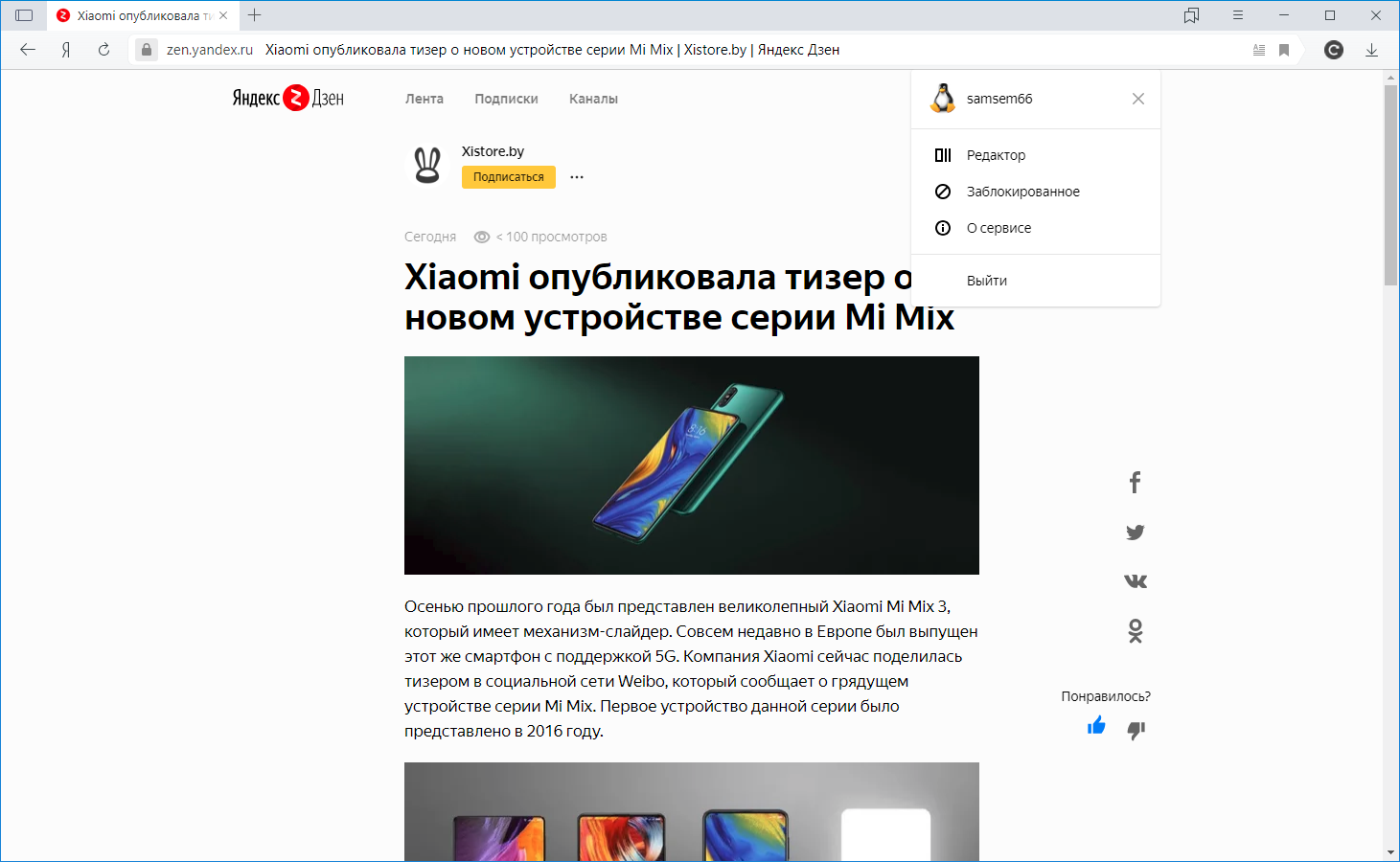
Task: Open the green Mi Mix 3 phone image
Action: click(692, 465)
